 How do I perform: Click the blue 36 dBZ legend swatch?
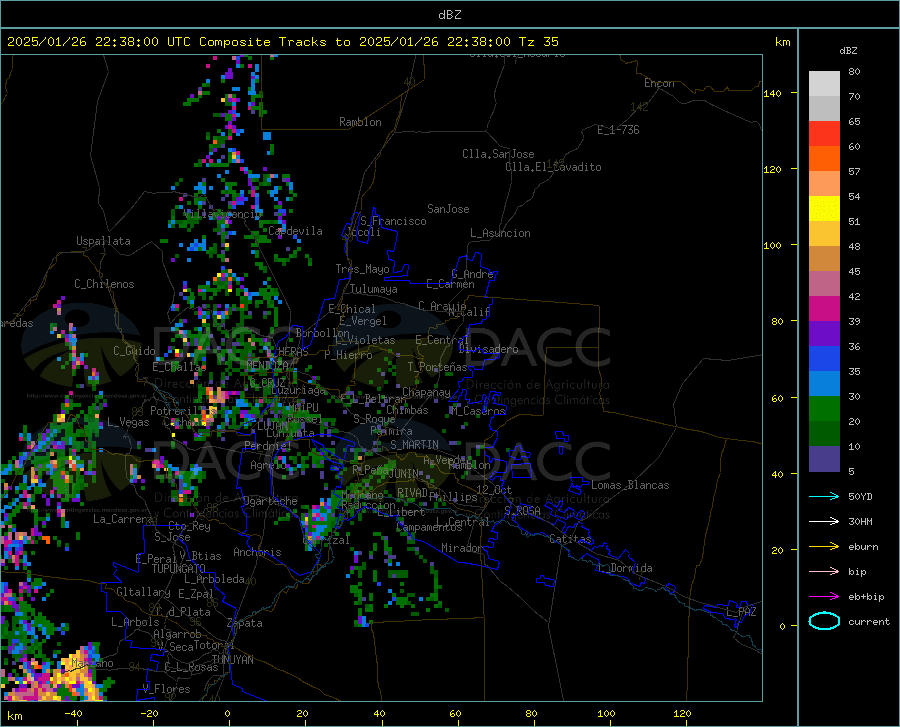click(x=824, y=359)
